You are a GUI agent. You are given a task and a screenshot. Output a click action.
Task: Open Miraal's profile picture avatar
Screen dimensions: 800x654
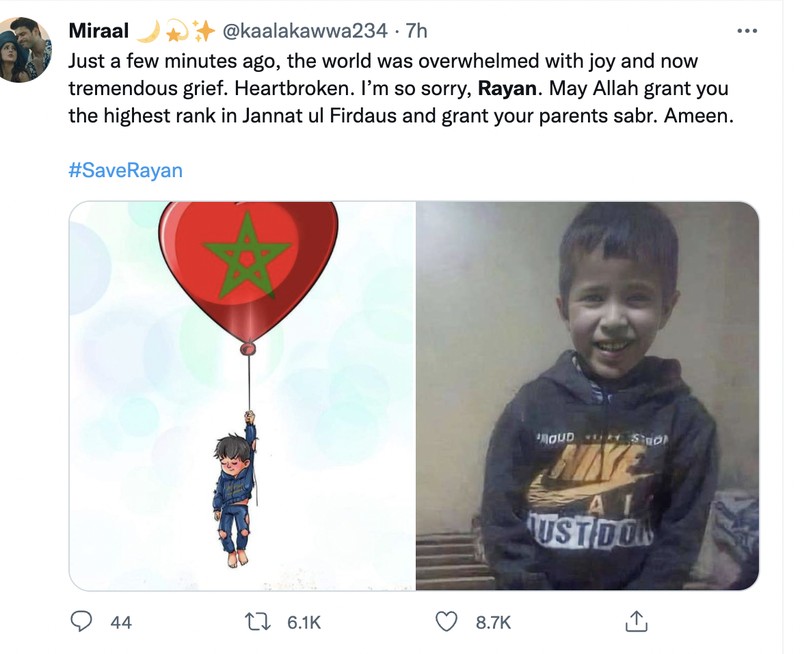[26, 49]
